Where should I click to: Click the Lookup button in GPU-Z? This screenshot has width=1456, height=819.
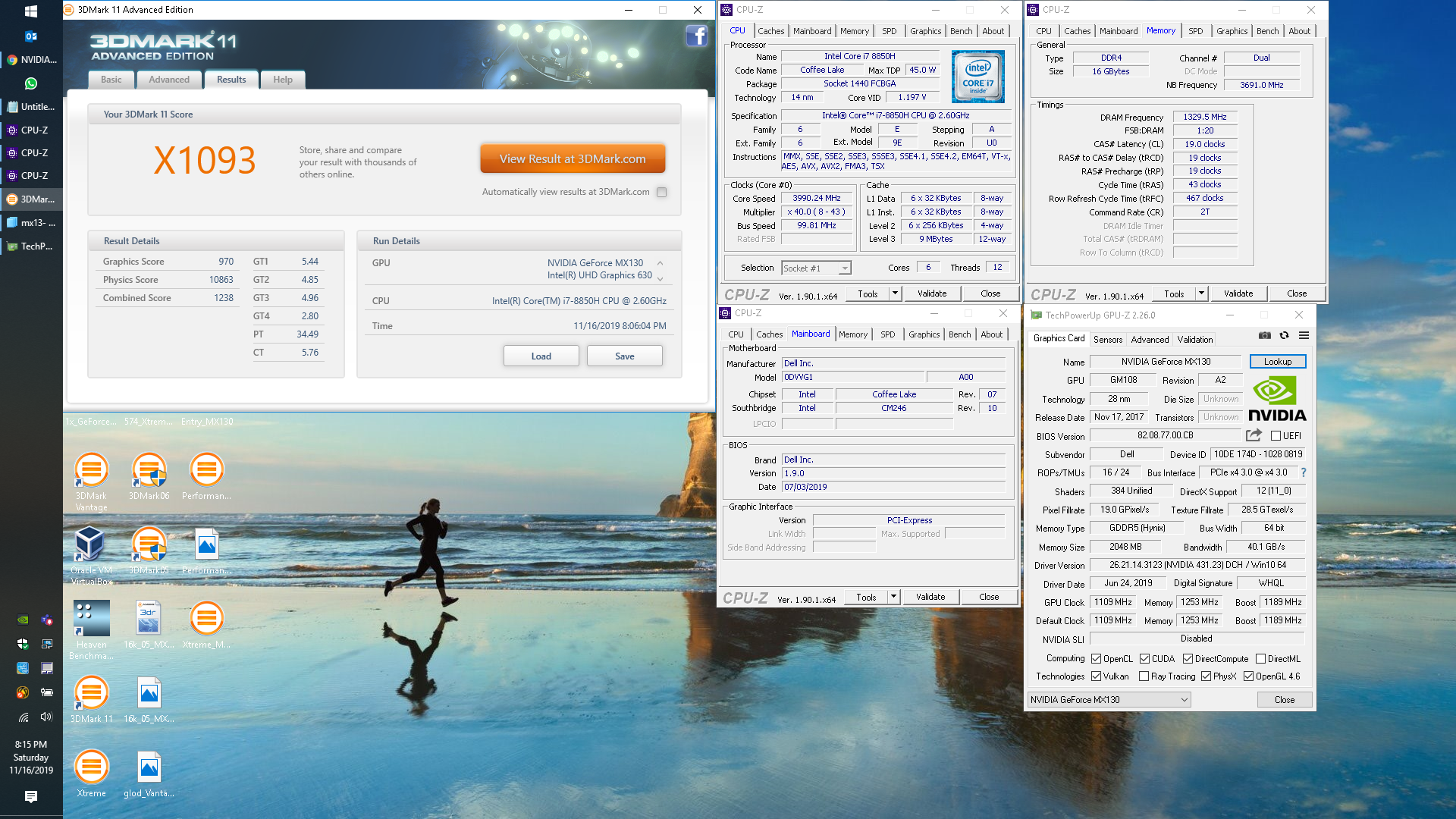coord(1278,362)
